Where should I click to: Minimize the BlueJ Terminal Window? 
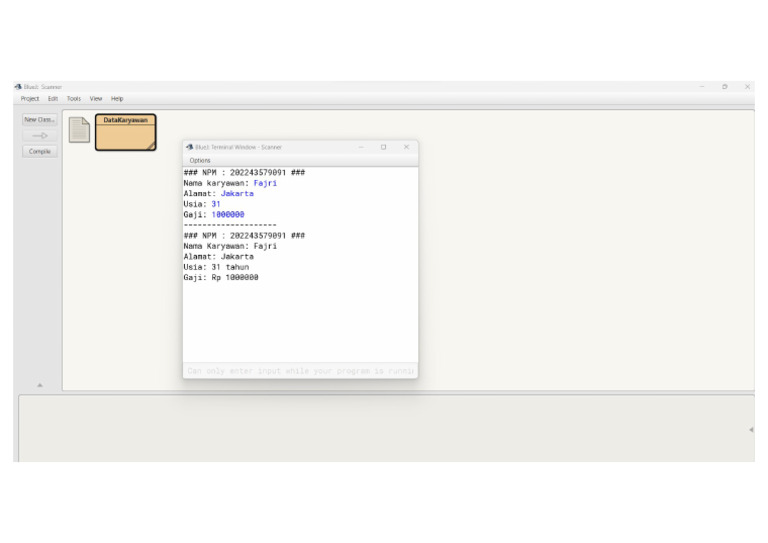pyautogui.click(x=360, y=147)
